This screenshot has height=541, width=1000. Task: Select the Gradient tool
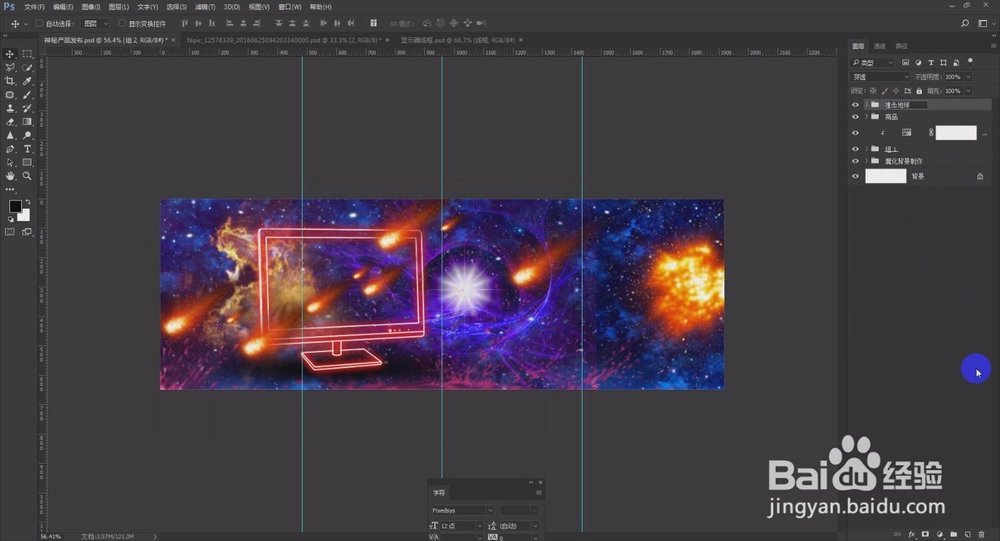click(27, 122)
